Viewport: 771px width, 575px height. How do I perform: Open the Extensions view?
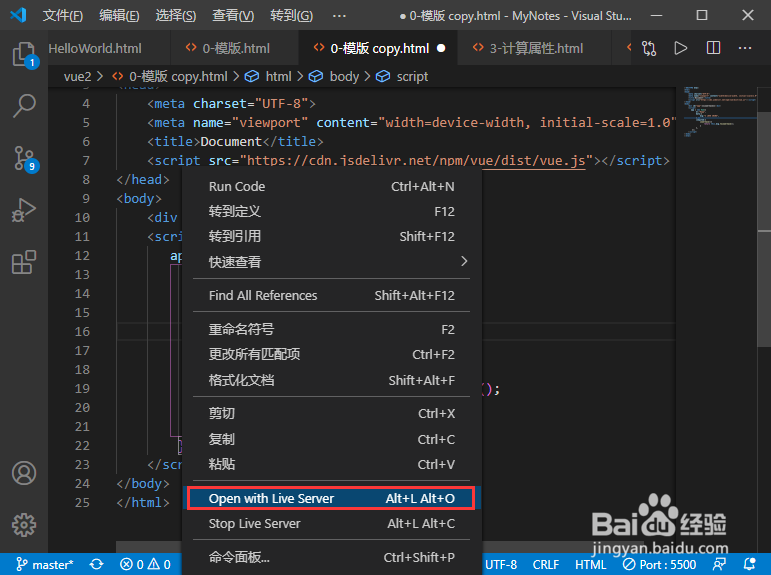pos(24,262)
